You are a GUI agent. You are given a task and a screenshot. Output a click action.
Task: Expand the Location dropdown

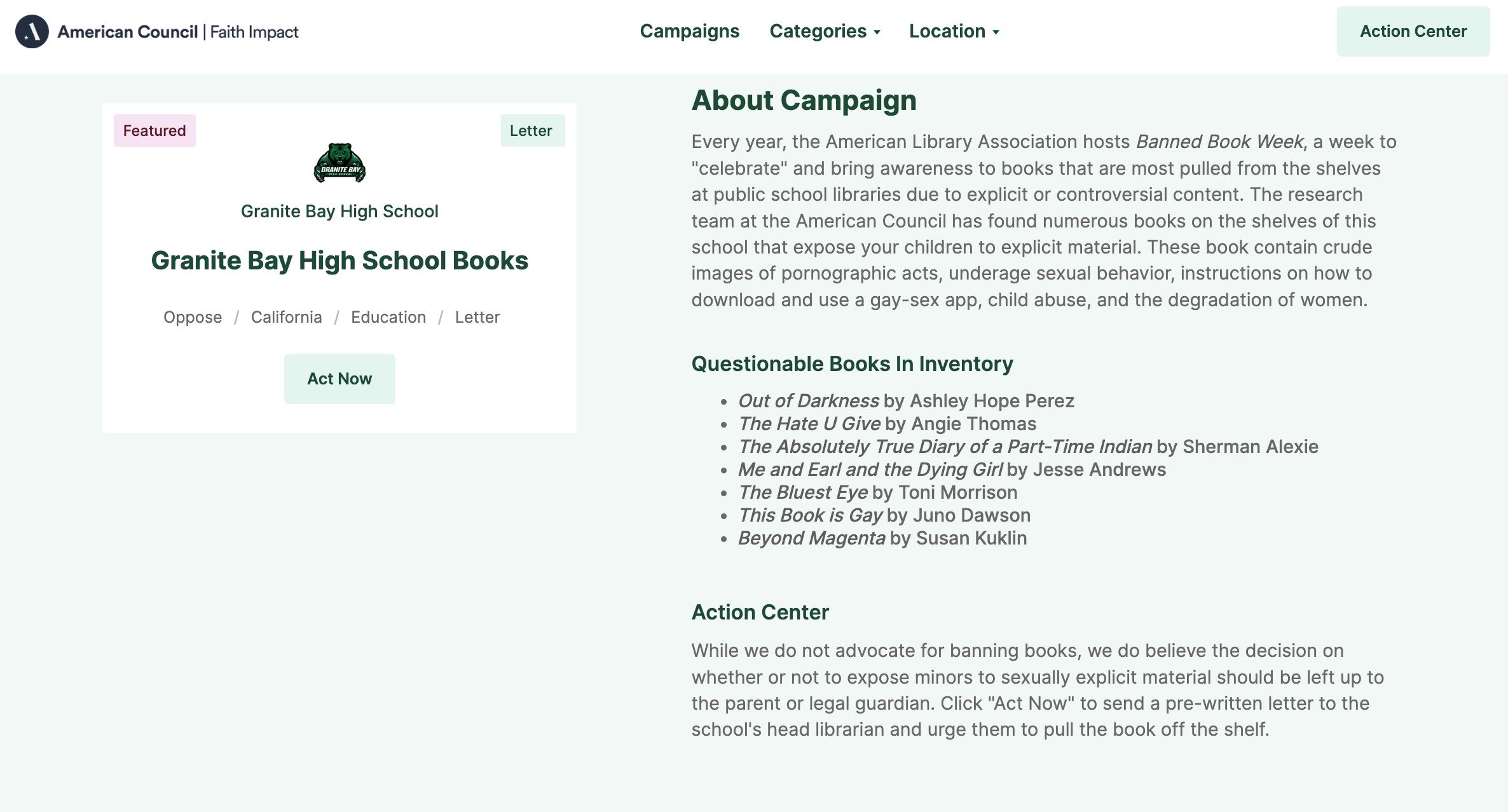pyautogui.click(x=947, y=31)
